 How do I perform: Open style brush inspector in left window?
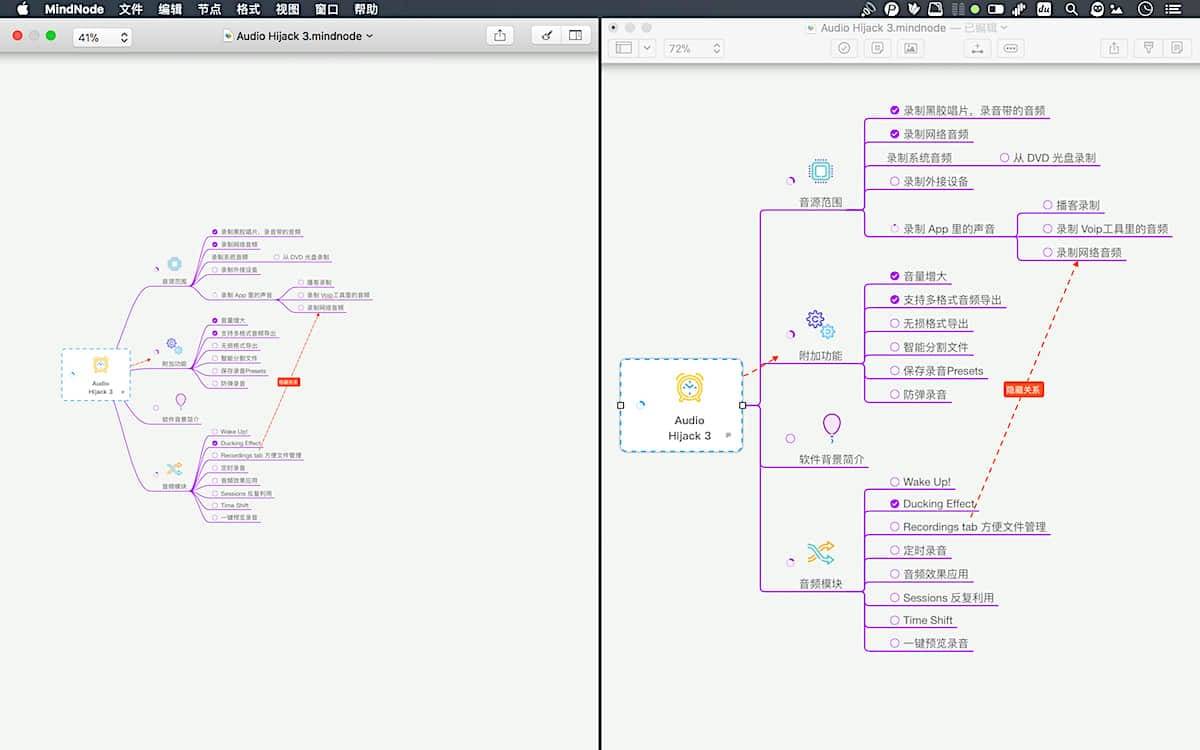click(546, 36)
